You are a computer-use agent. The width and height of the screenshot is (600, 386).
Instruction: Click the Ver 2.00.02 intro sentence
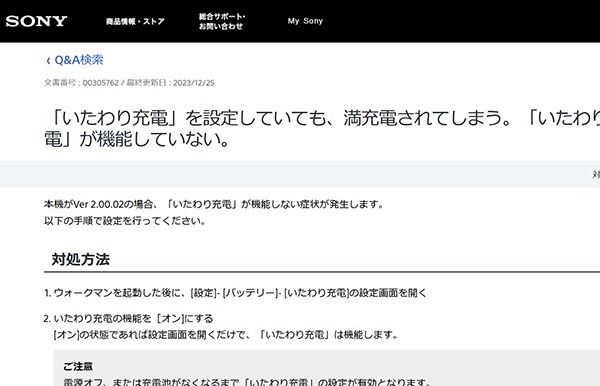(214, 204)
